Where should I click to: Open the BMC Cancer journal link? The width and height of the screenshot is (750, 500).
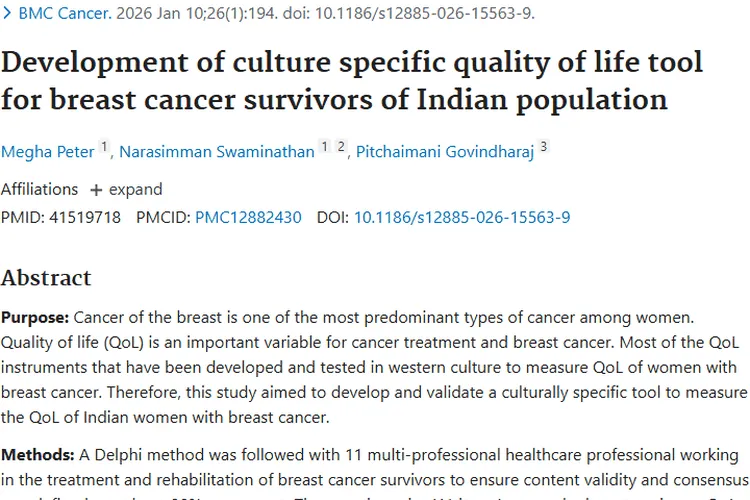[x=64, y=14]
